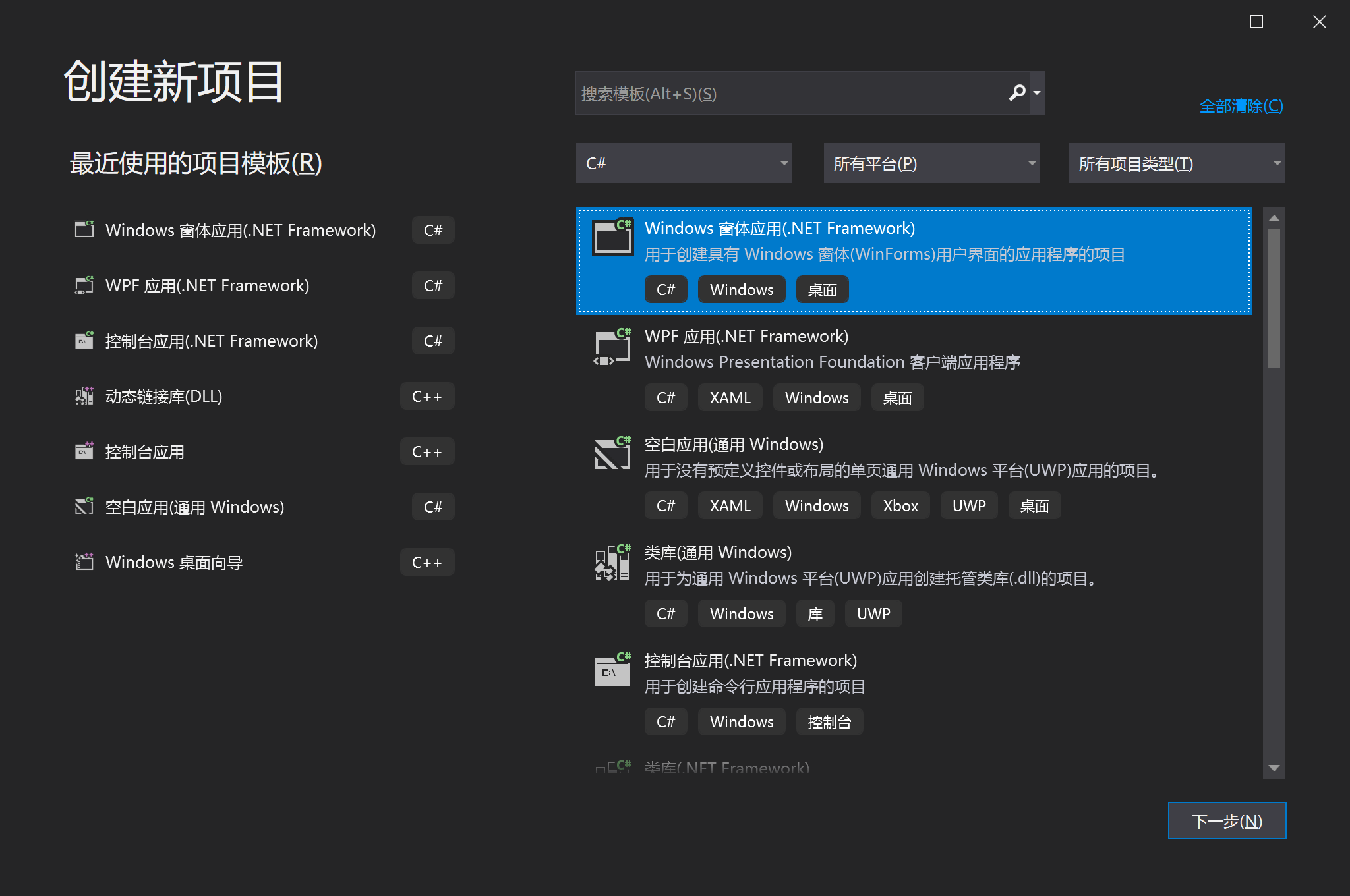Click the WPF app icon in recent templates
The height and width of the screenshot is (896, 1350).
coord(84,285)
